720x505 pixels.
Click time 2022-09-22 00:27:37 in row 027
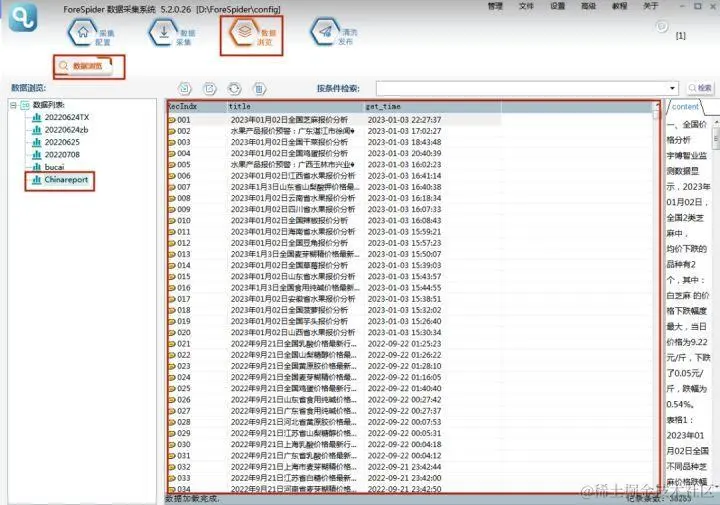[405, 411]
